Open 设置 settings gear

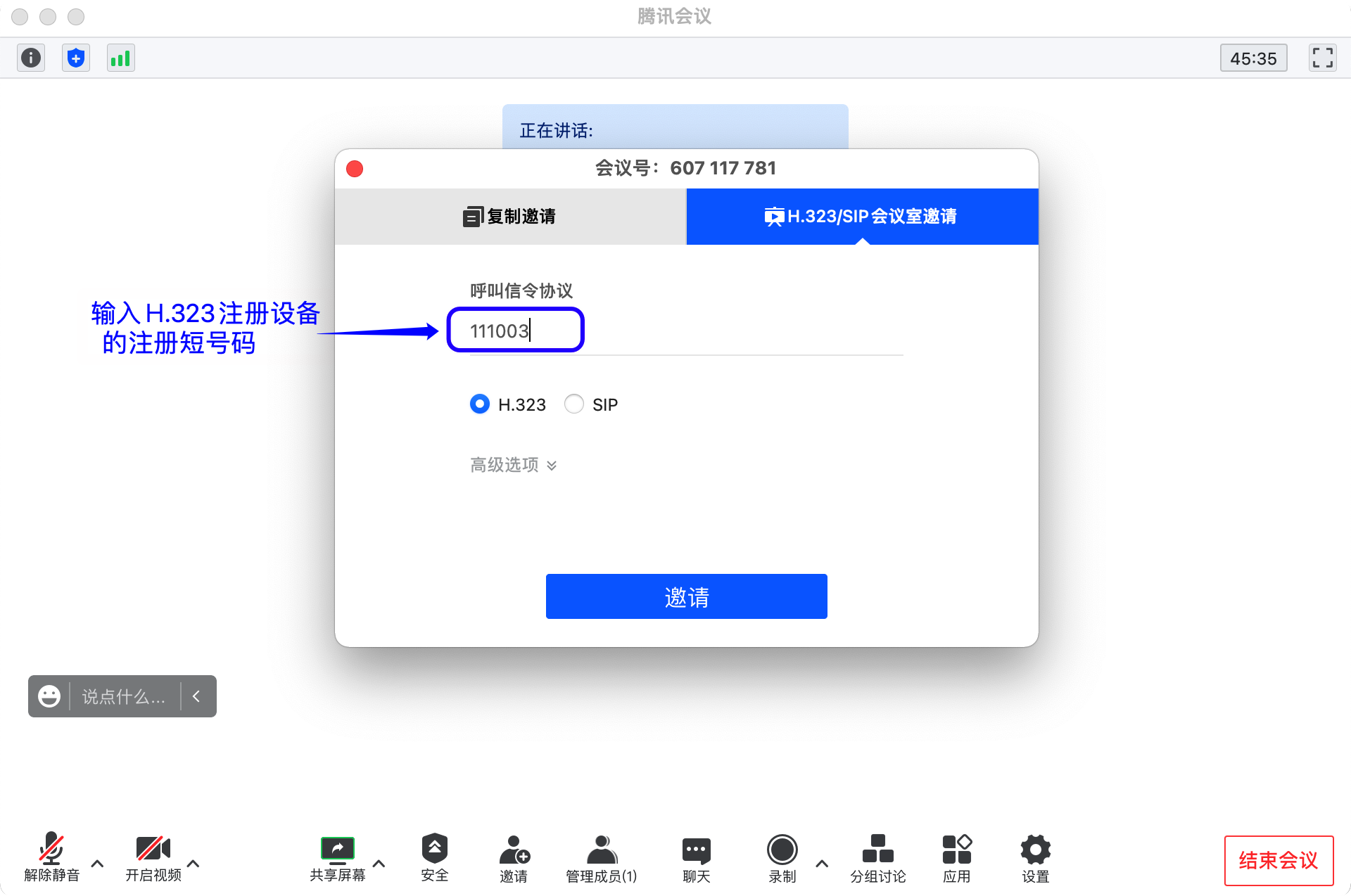(1036, 858)
